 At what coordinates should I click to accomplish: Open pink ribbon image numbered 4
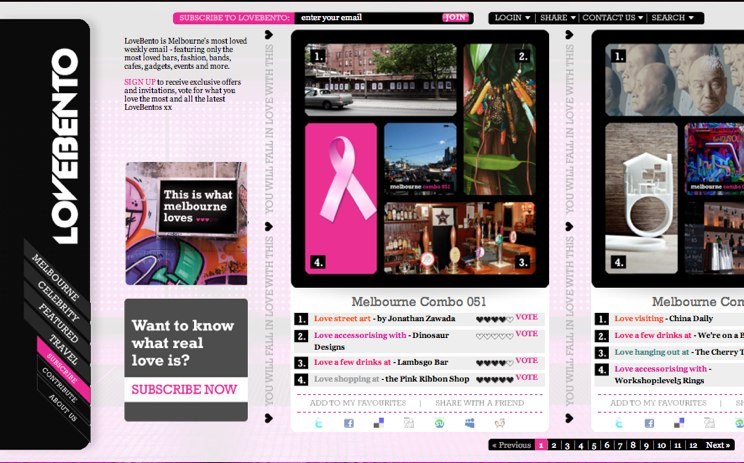click(341, 198)
